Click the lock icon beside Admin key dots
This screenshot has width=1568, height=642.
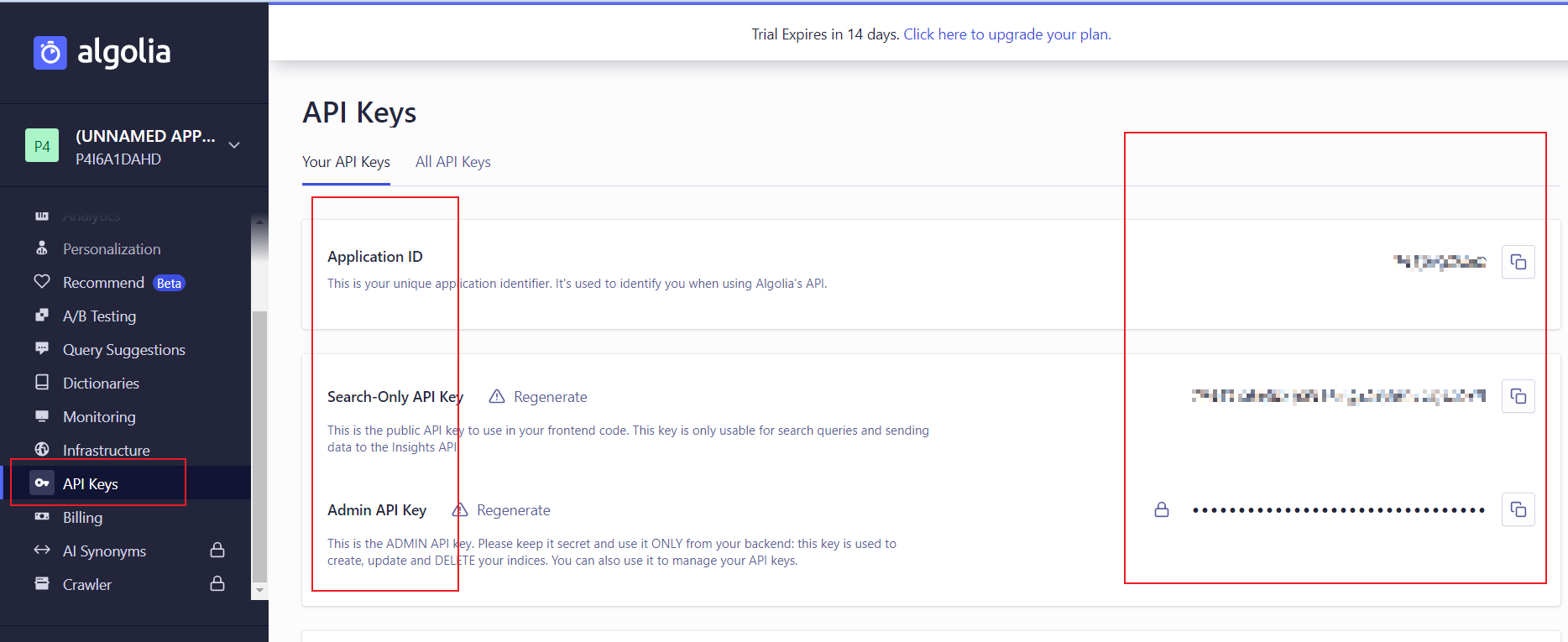tap(1162, 509)
